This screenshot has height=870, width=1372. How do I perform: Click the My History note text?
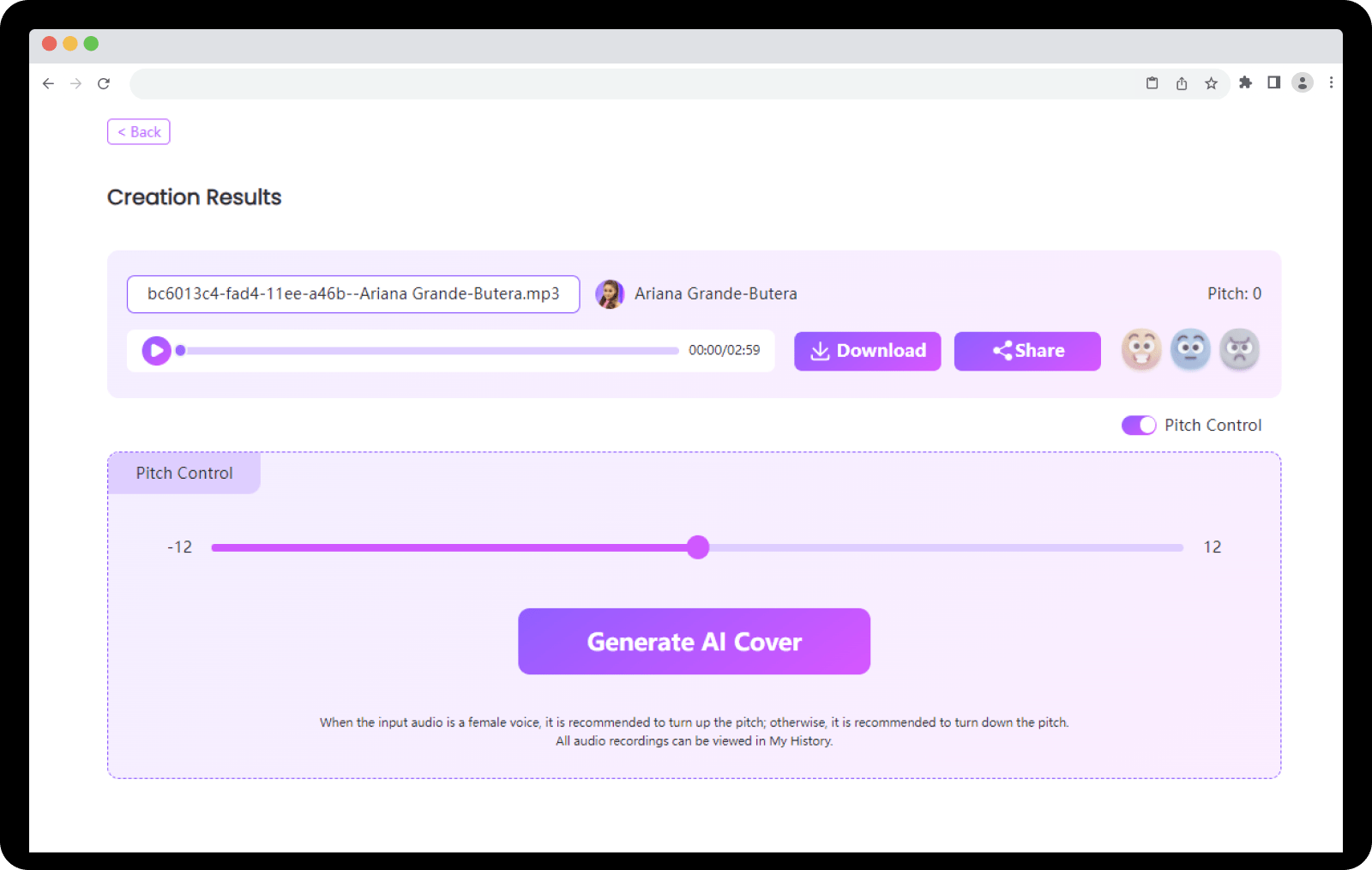pyautogui.click(x=695, y=741)
